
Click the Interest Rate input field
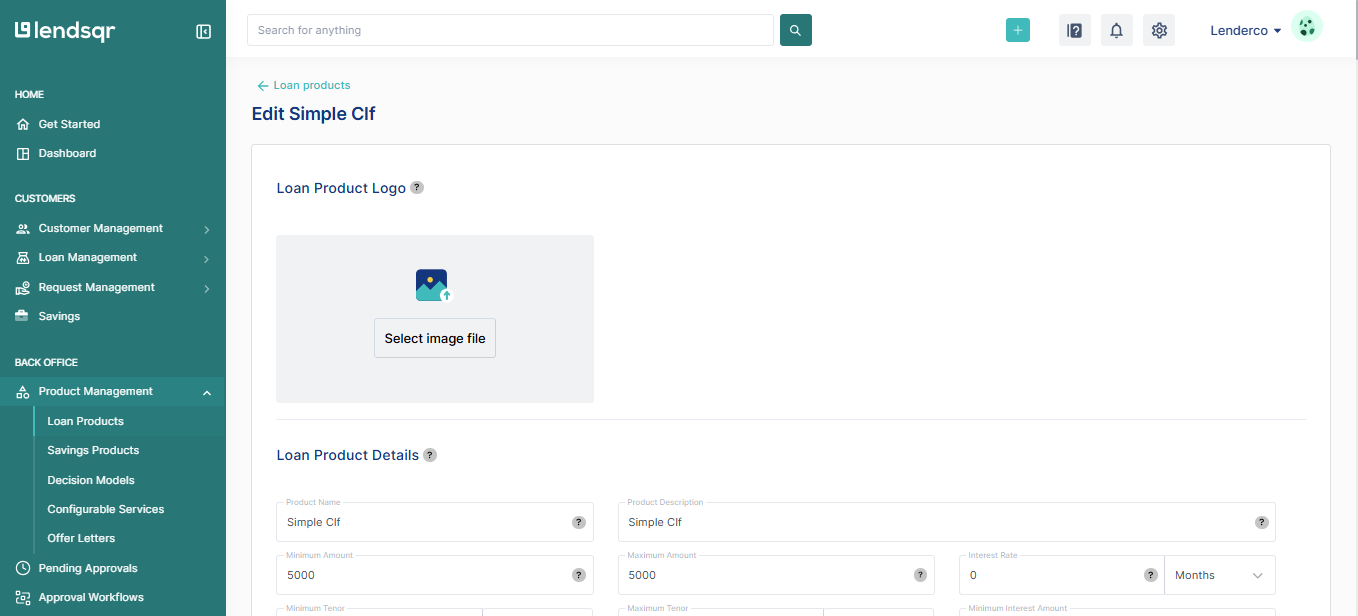pos(1062,575)
